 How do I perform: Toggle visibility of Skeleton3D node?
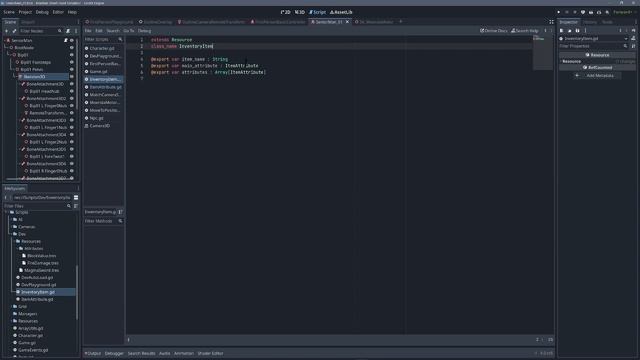[x=72, y=77]
